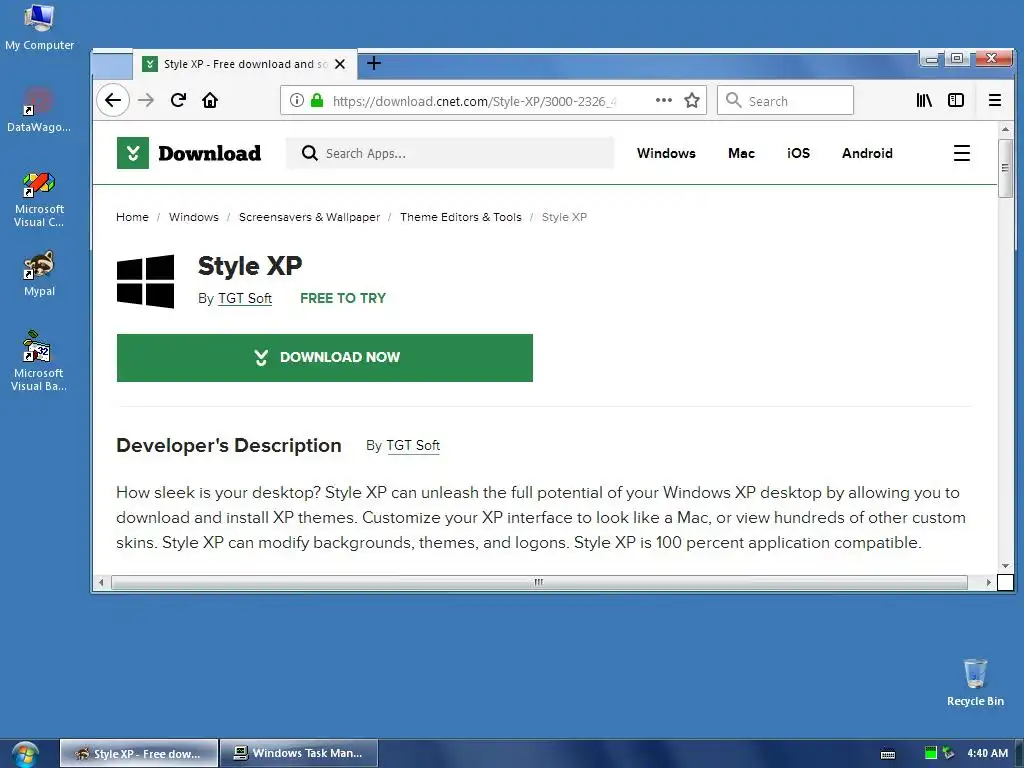Toggle the sidebar icon in browser toolbar
This screenshot has width=1024, height=768.
click(956, 101)
